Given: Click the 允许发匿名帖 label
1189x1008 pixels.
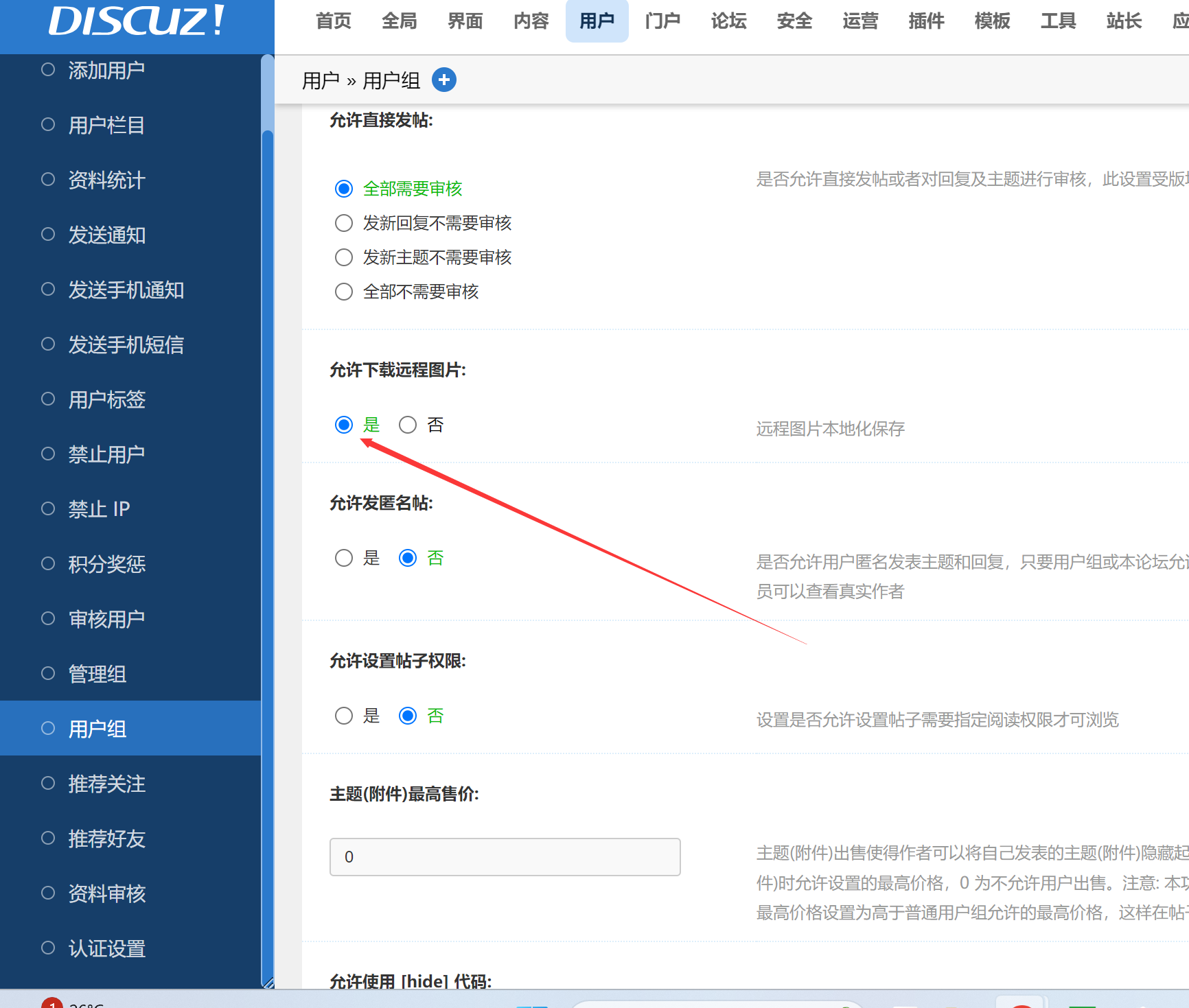Looking at the screenshot, I should pos(381,503).
